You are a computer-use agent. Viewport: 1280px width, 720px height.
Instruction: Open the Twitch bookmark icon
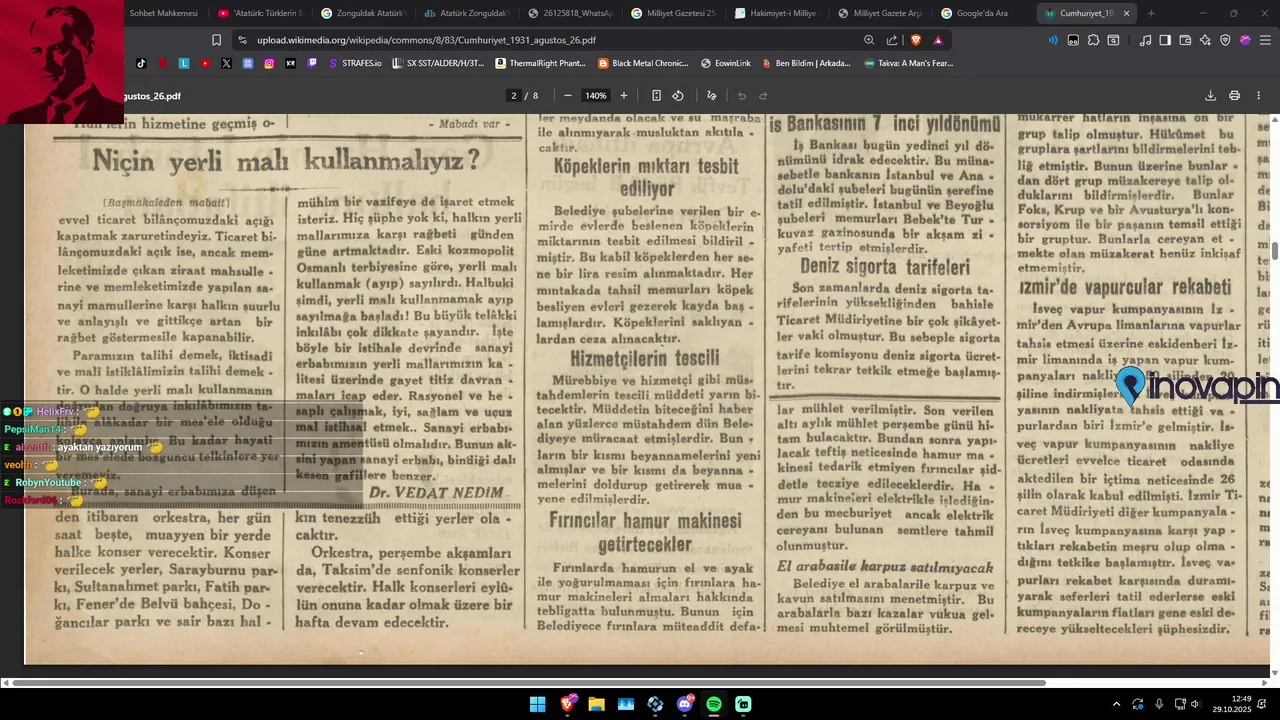(312, 63)
